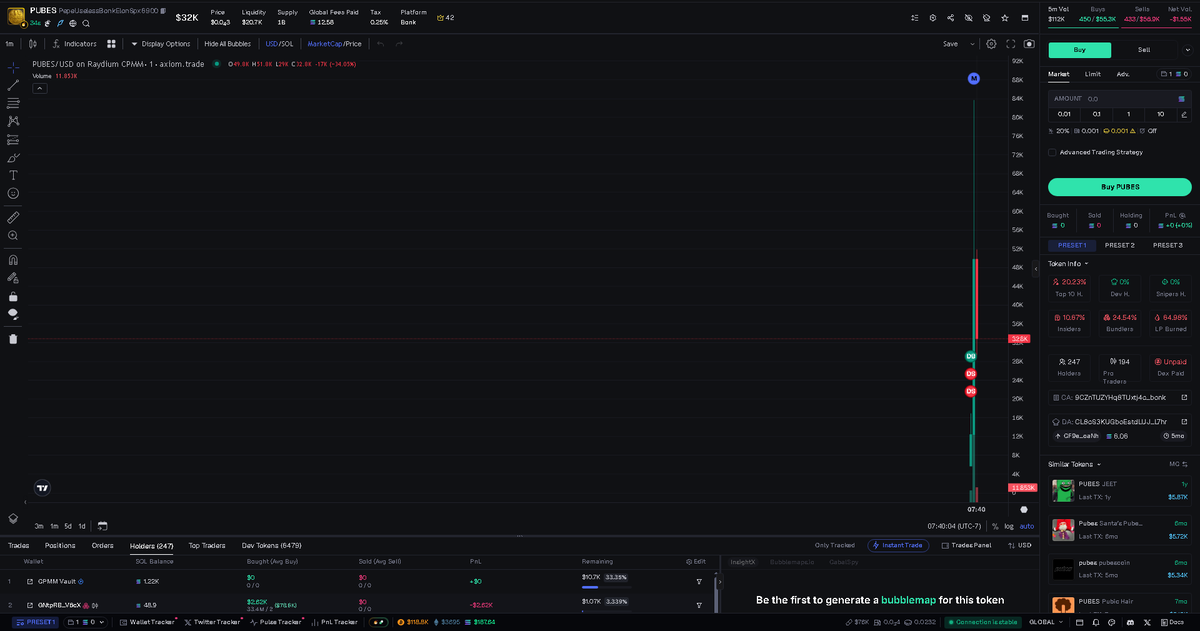This screenshot has width=1200, height=631.
Task: Open the candlestick chart type selector
Action: 33,44
